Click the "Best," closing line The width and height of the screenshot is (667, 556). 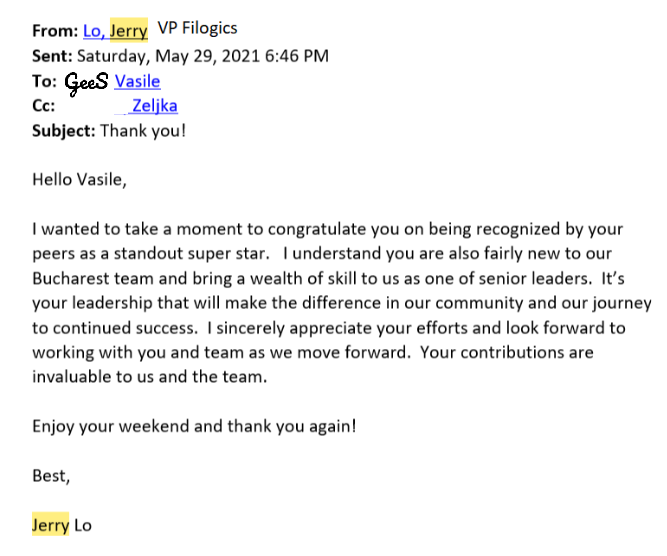(x=51, y=476)
